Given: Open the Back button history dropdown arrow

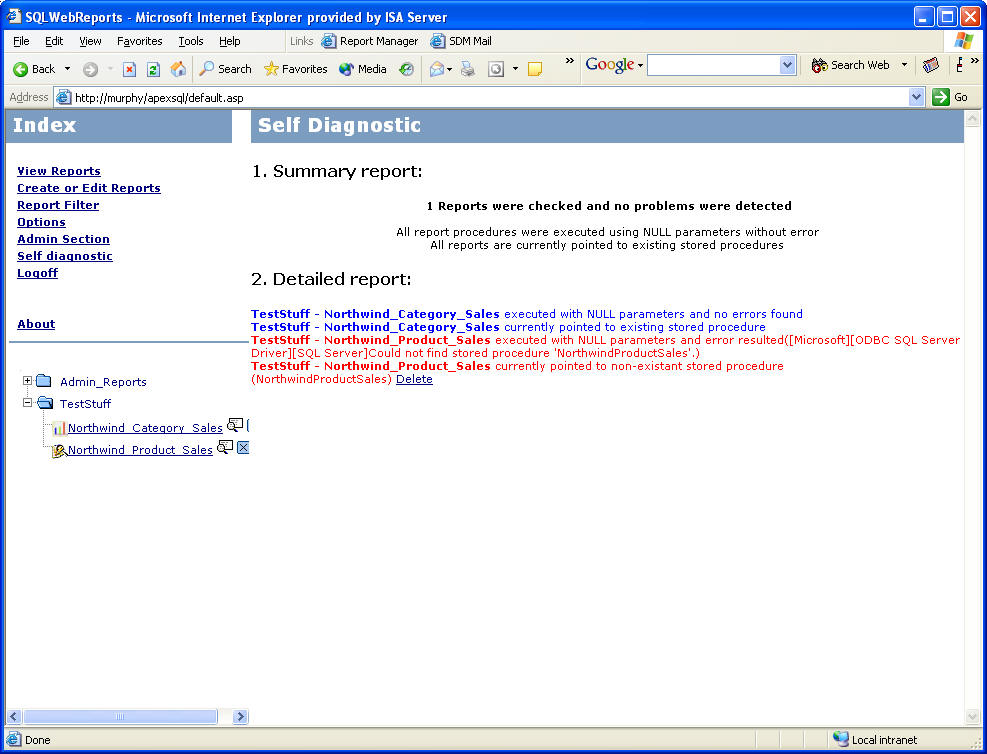Looking at the screenshot, I should [x=67, y=69].
